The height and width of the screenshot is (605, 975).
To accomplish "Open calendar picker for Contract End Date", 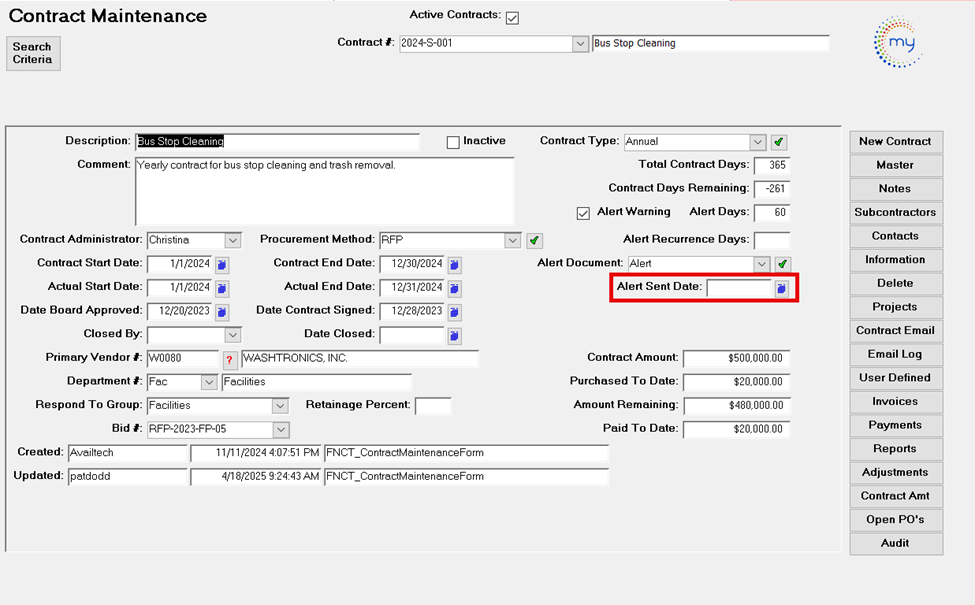I will click(x=454, y=264).
